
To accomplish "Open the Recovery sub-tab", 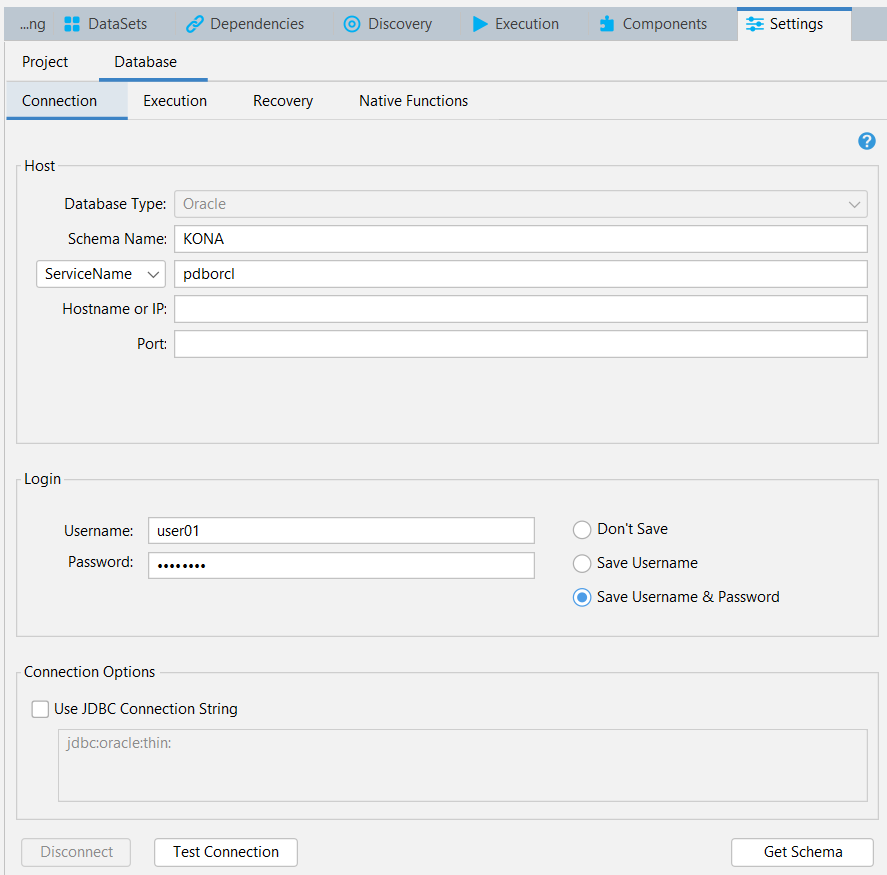I will coord(283,101).
